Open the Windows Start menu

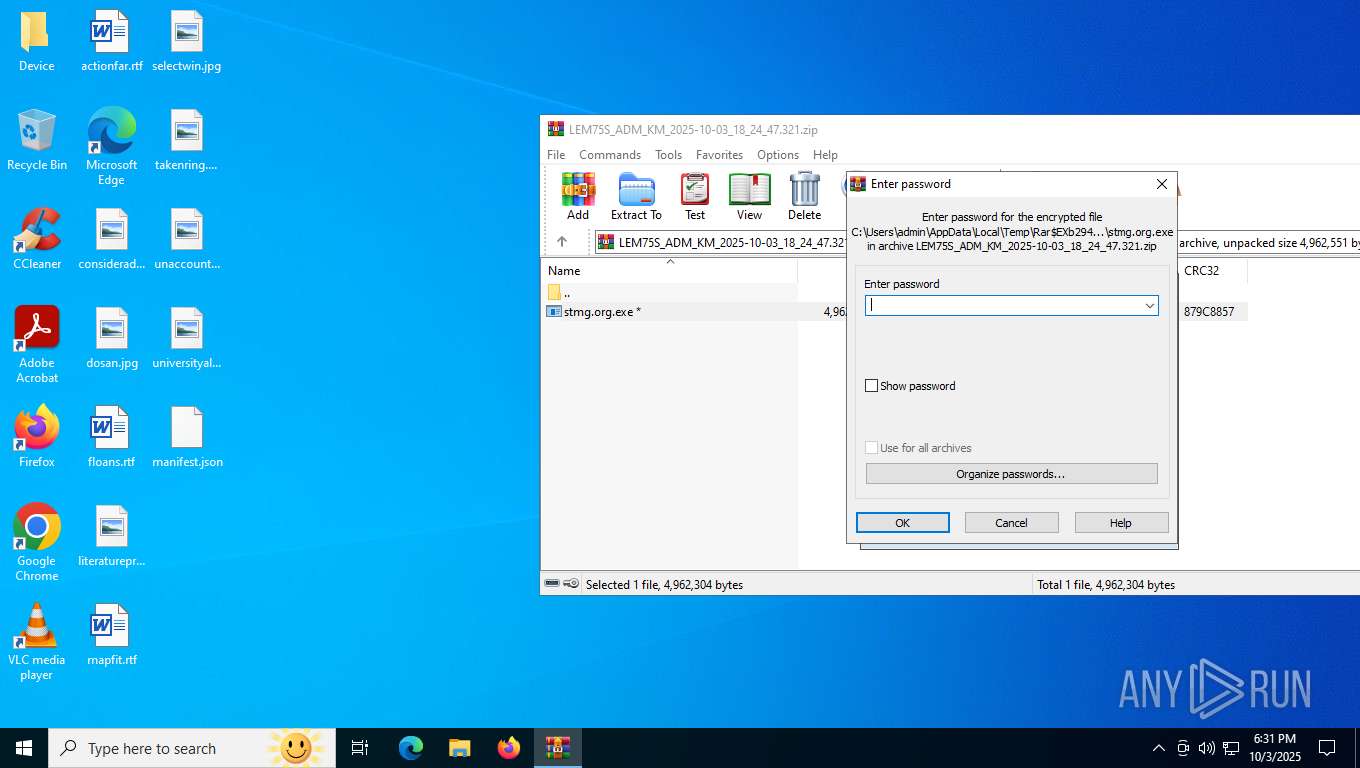tap(24, 748)
